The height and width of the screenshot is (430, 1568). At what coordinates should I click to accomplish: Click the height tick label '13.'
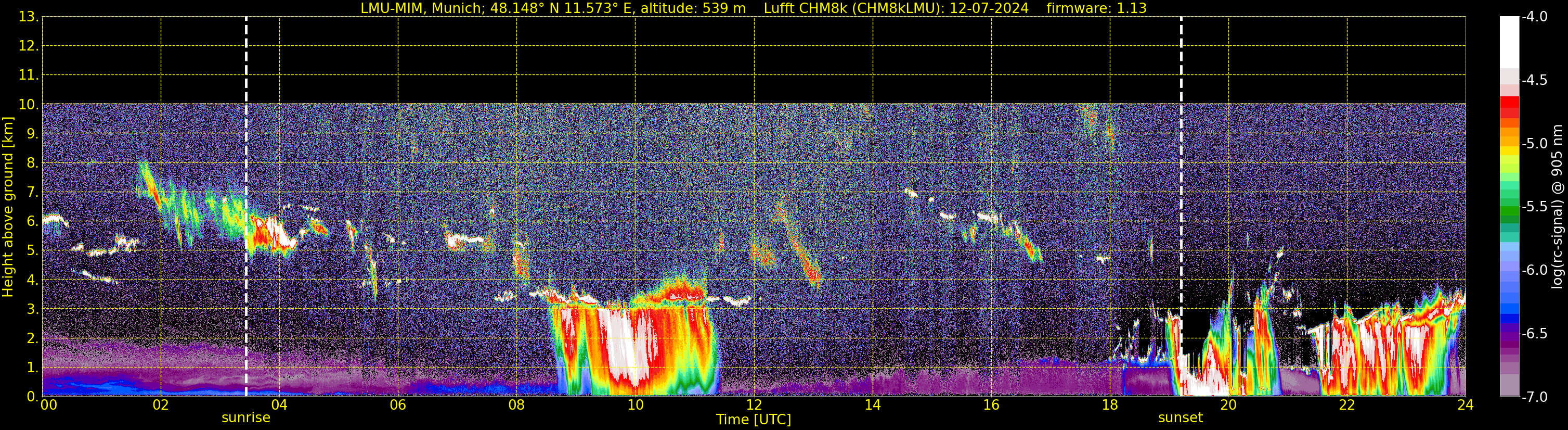click(29, 17)
